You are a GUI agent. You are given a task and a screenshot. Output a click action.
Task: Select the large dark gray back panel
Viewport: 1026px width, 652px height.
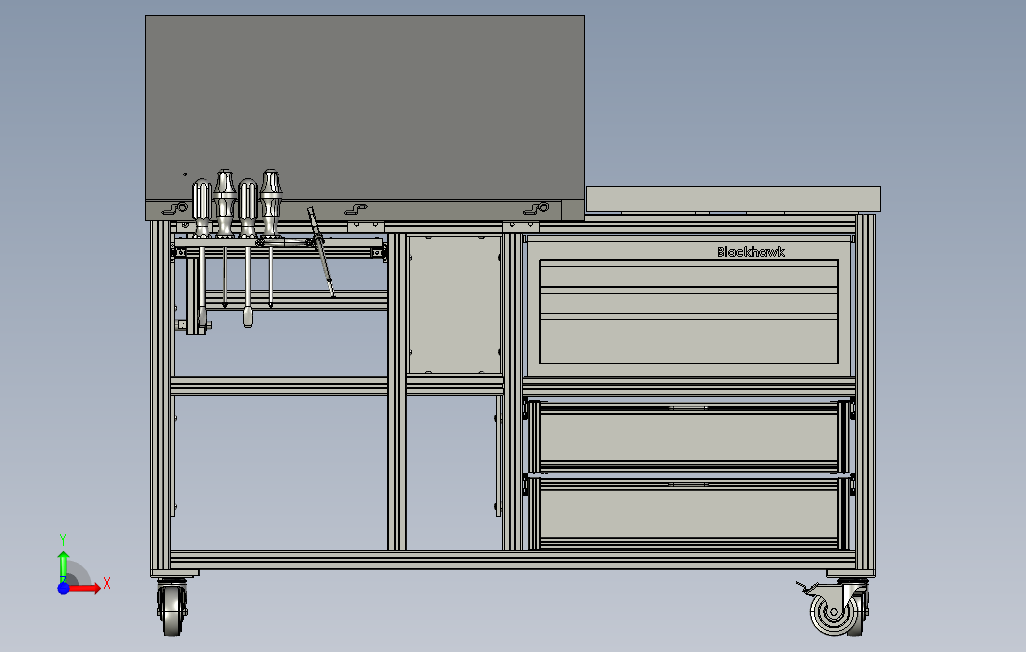tap(364, 108)
